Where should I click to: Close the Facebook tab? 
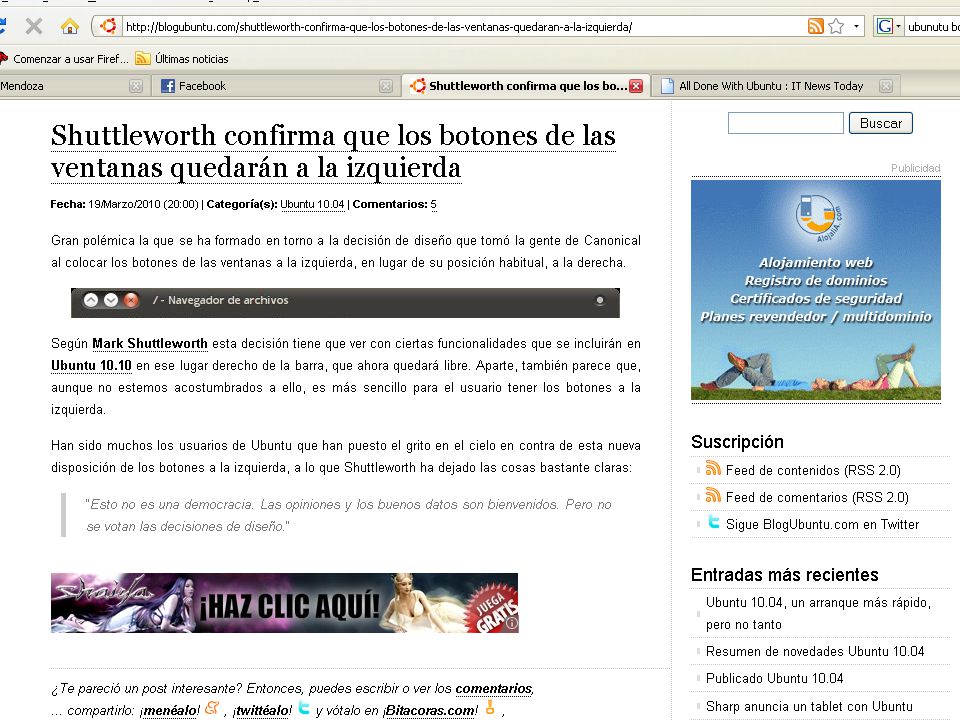click(386, 86)
